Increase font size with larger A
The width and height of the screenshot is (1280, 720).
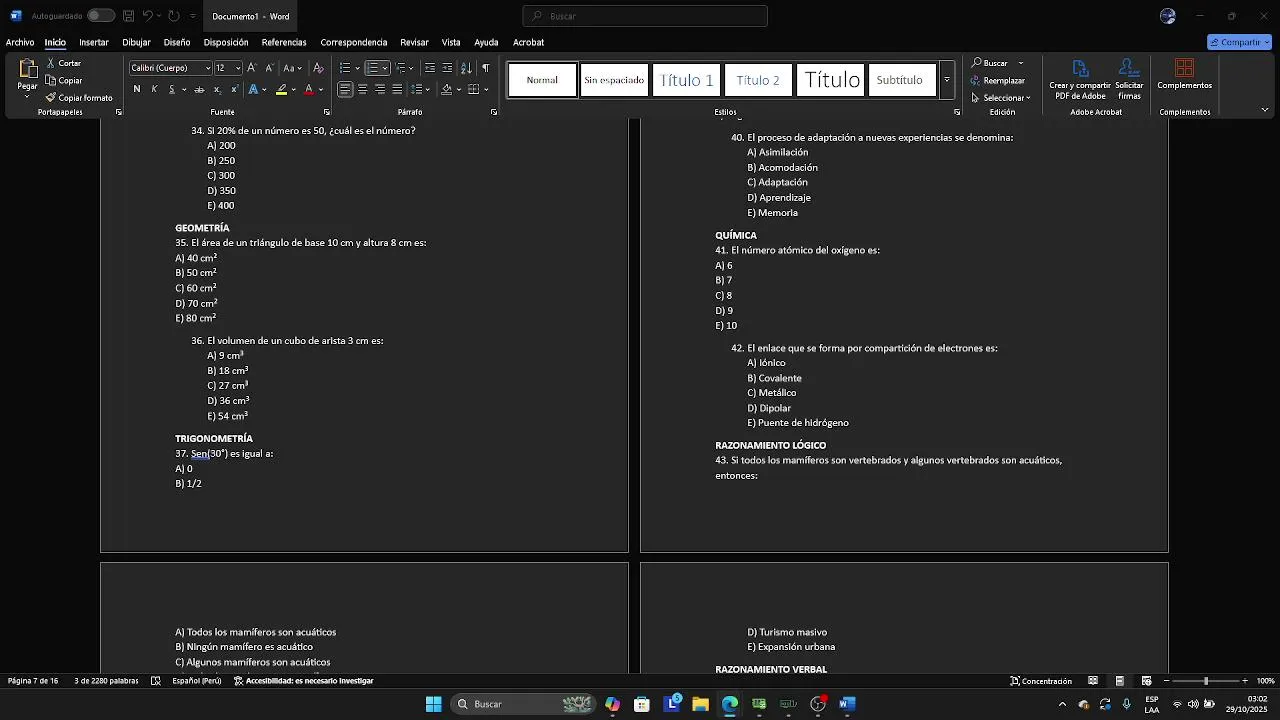click(x=252, y=68)
